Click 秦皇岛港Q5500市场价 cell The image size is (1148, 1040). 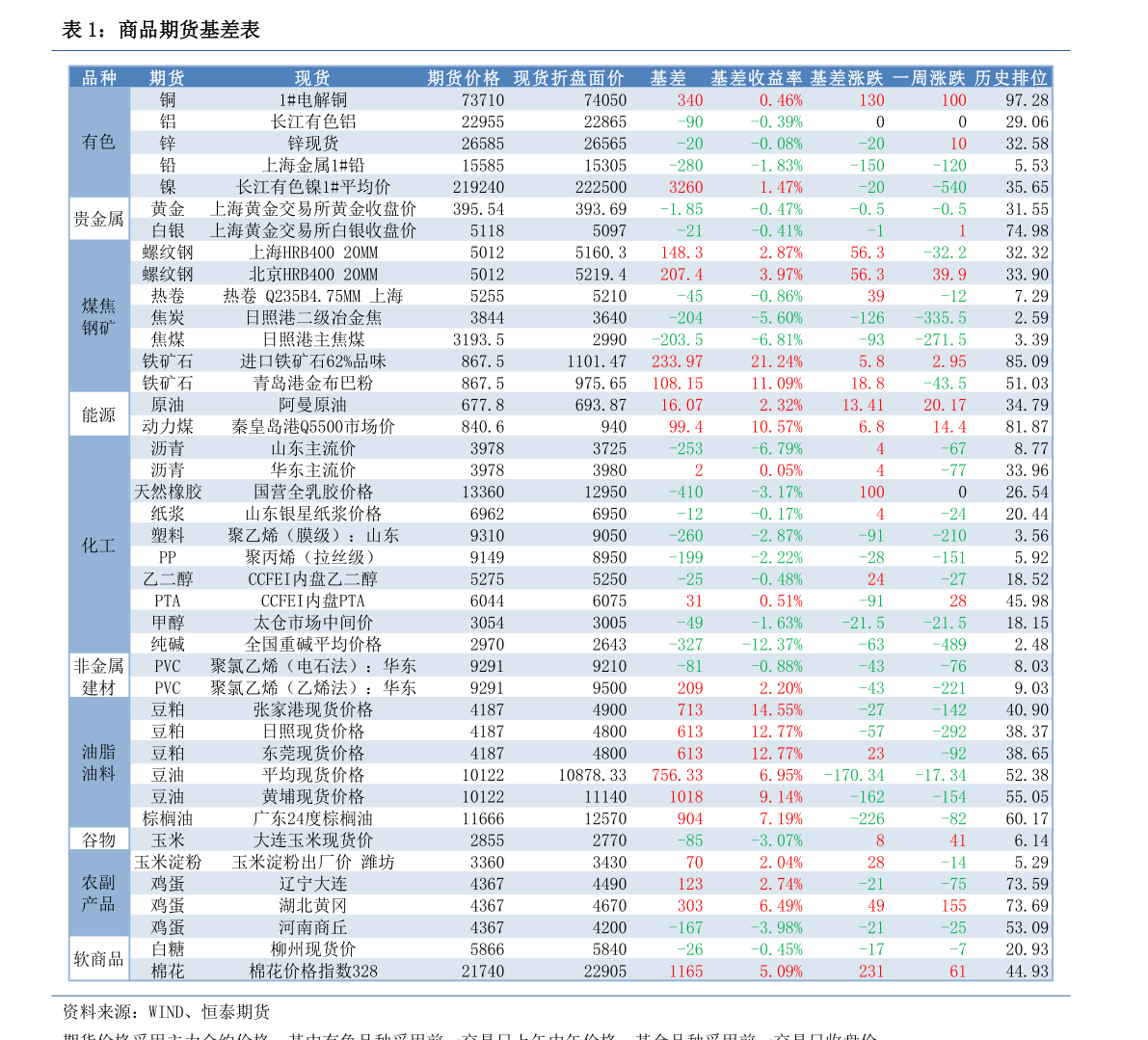(312, 427)
